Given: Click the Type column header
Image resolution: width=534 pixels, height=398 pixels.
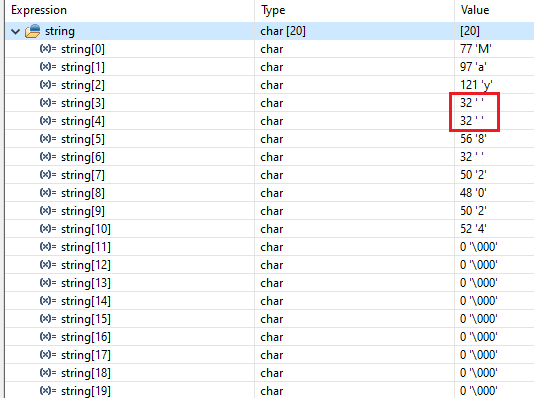Looking at the screenshot, I should 273,10.
